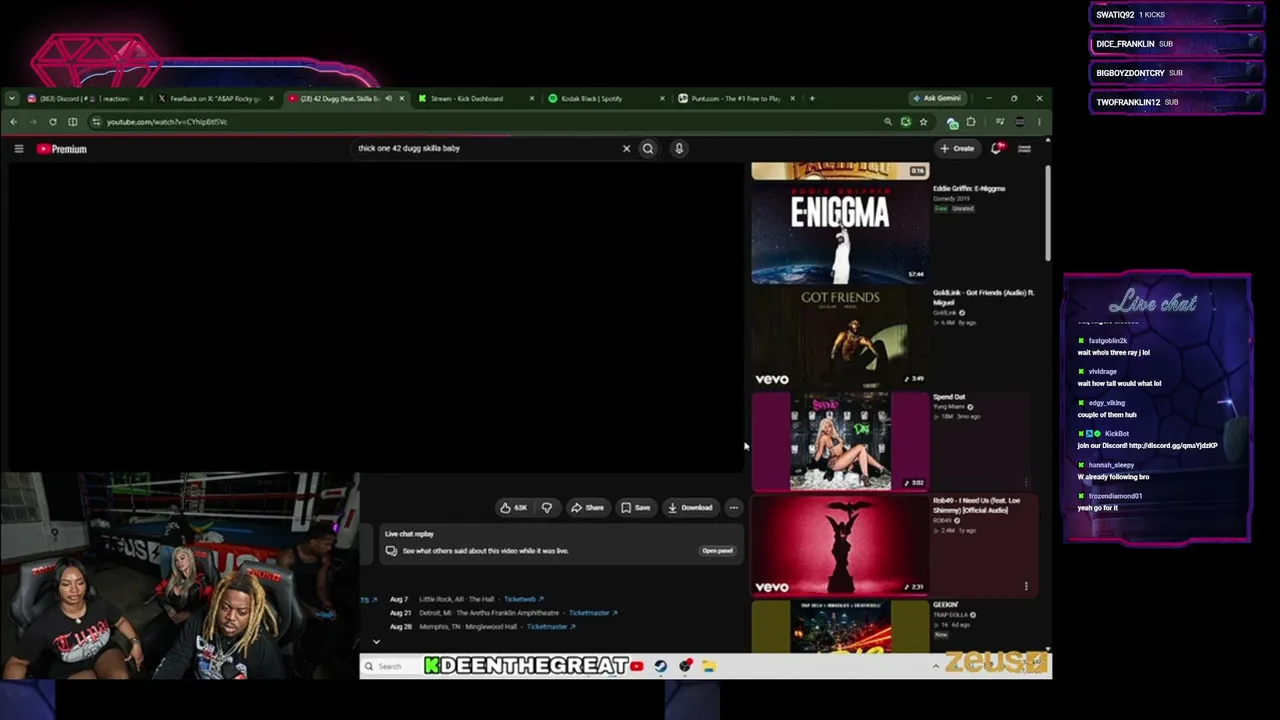The width and height of the screenshot is (1280, 720).
Task: Close the 42 Dugg YouTube tab
Action: coord(402,99)
